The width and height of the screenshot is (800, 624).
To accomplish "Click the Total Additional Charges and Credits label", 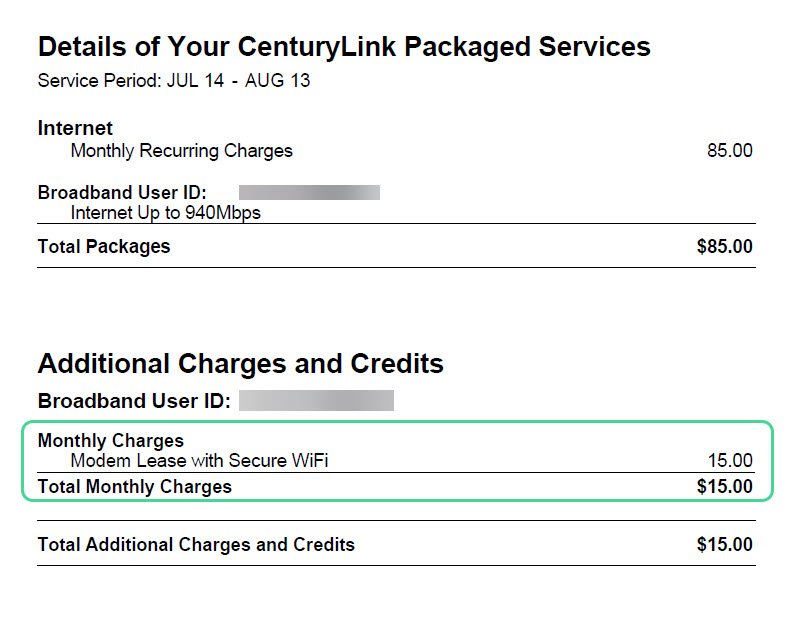I will (195, 545).
